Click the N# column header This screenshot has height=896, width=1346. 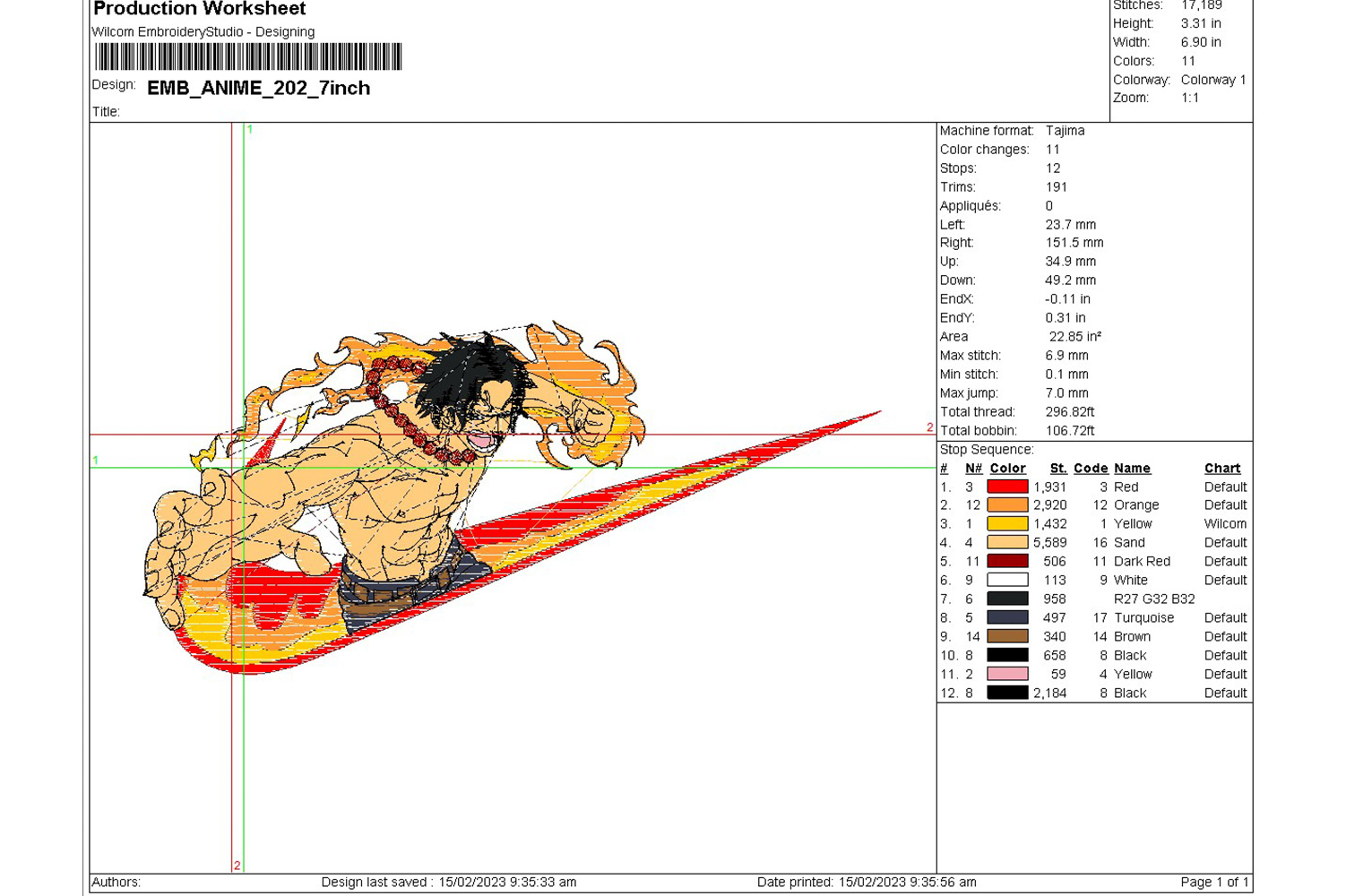973,469
